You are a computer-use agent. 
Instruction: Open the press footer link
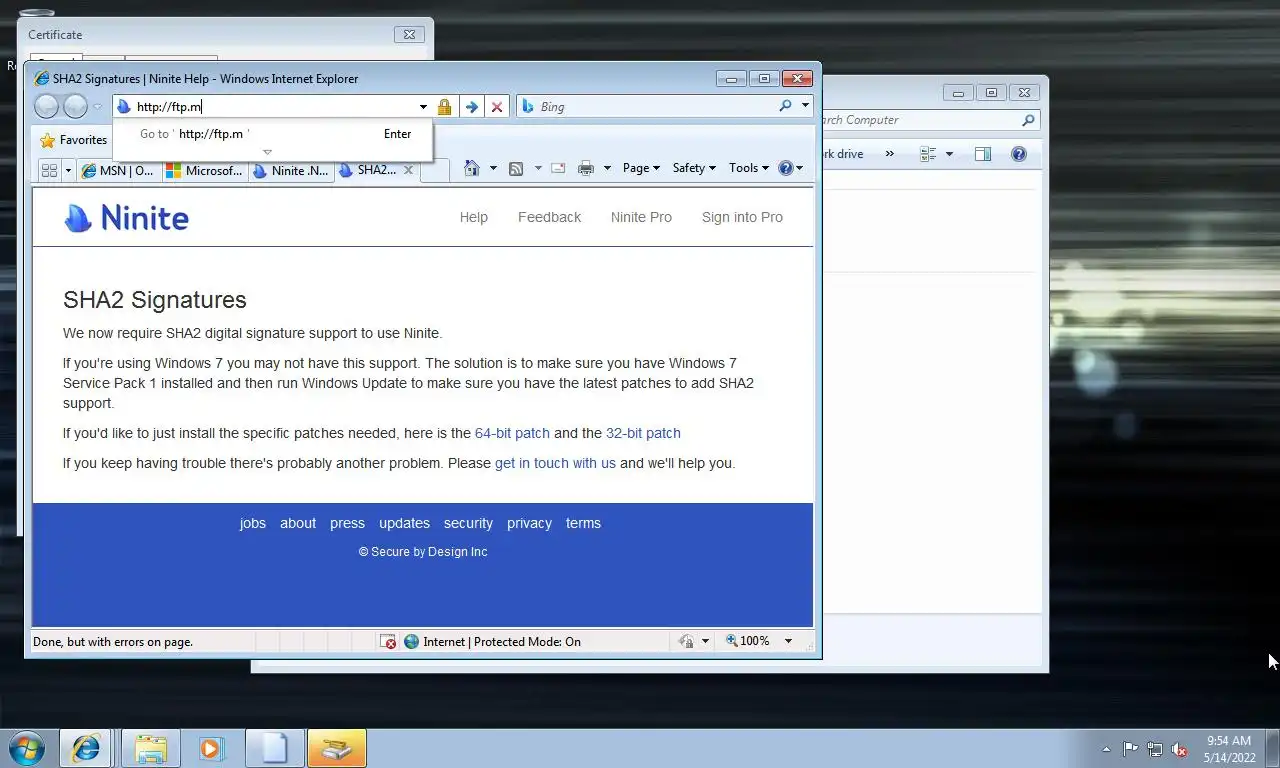[x=347, y=523]
